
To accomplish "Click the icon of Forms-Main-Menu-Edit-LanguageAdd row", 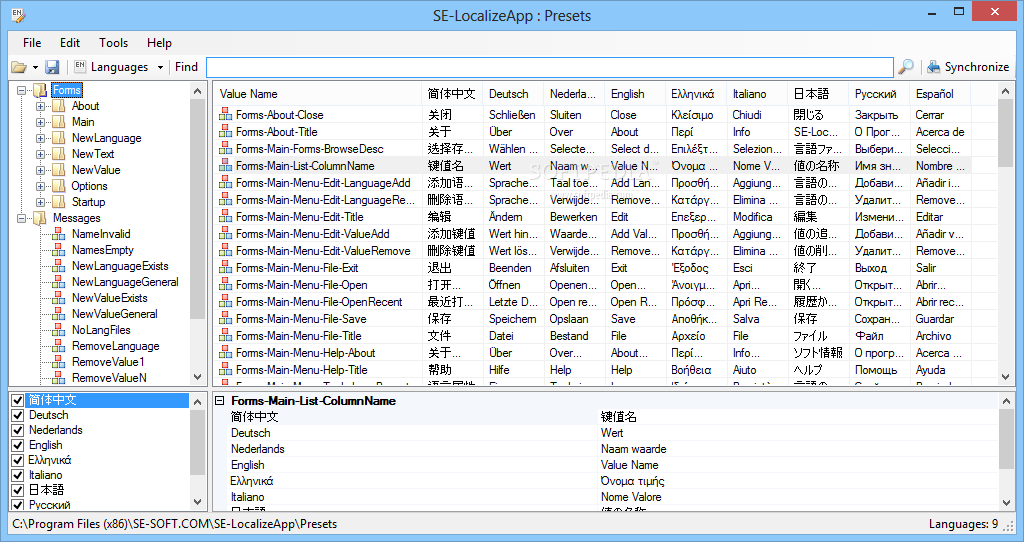I will point(225,183).
